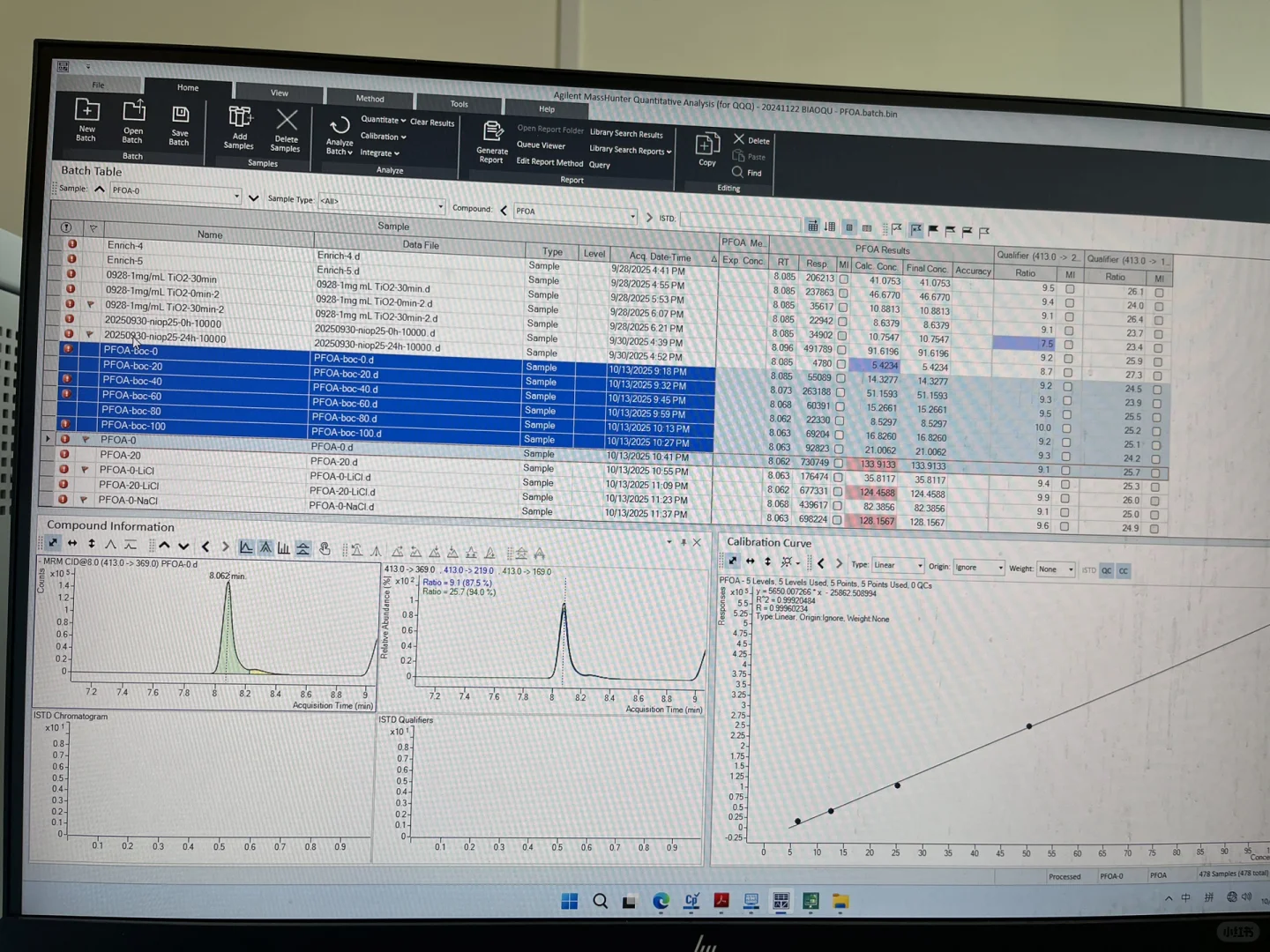Toggle the CC button in Calibration Curve

click(1123, 571)
